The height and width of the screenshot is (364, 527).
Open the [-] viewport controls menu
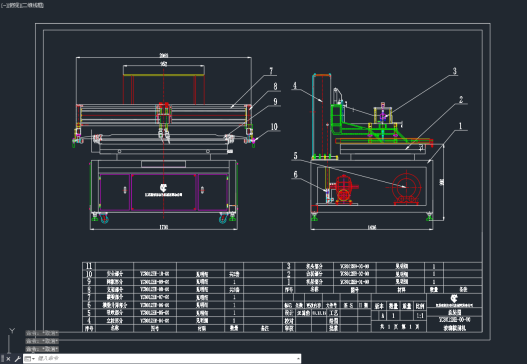pyautogui.click(x=3, y=5)
